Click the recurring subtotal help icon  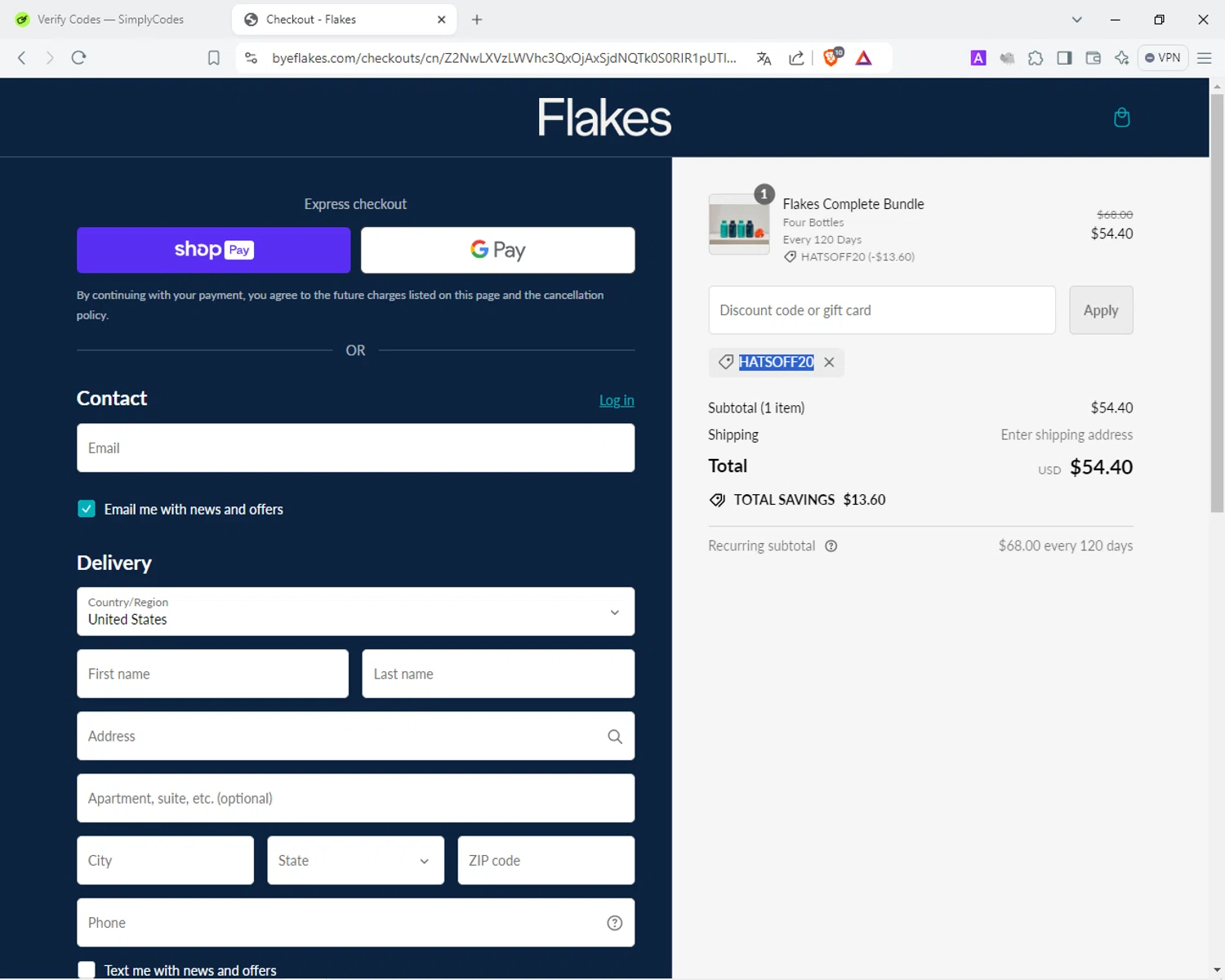[831, 546]
